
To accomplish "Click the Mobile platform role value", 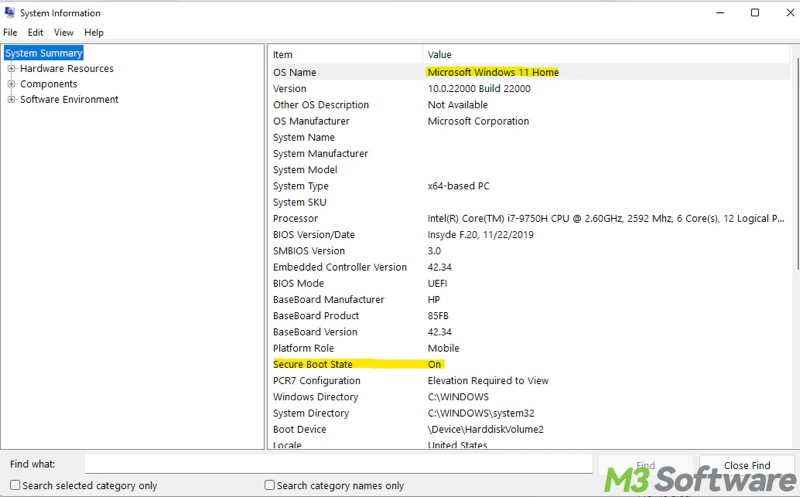I will tap(443, 349).
